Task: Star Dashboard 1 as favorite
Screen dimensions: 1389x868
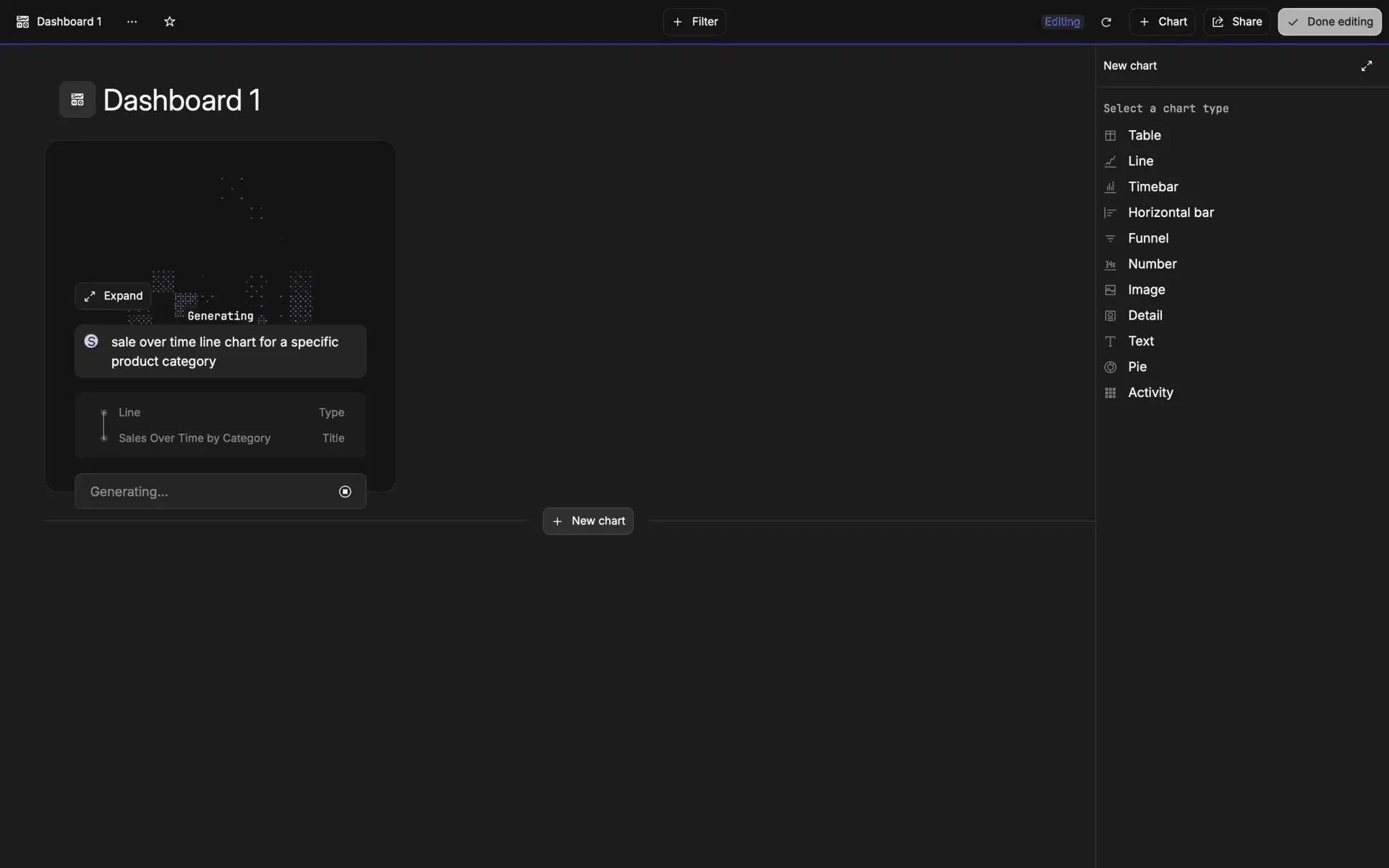Action: pyautogui.click(x=169, y=22)
